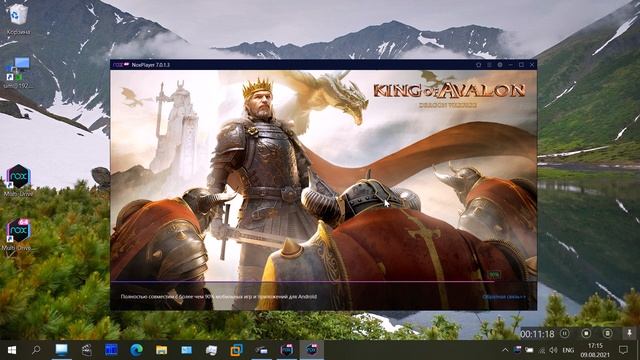Click the King of Avalon splash banner
The height and width of the screenshot is (360, 640).
pyautogui.click(x=323, y=176)
